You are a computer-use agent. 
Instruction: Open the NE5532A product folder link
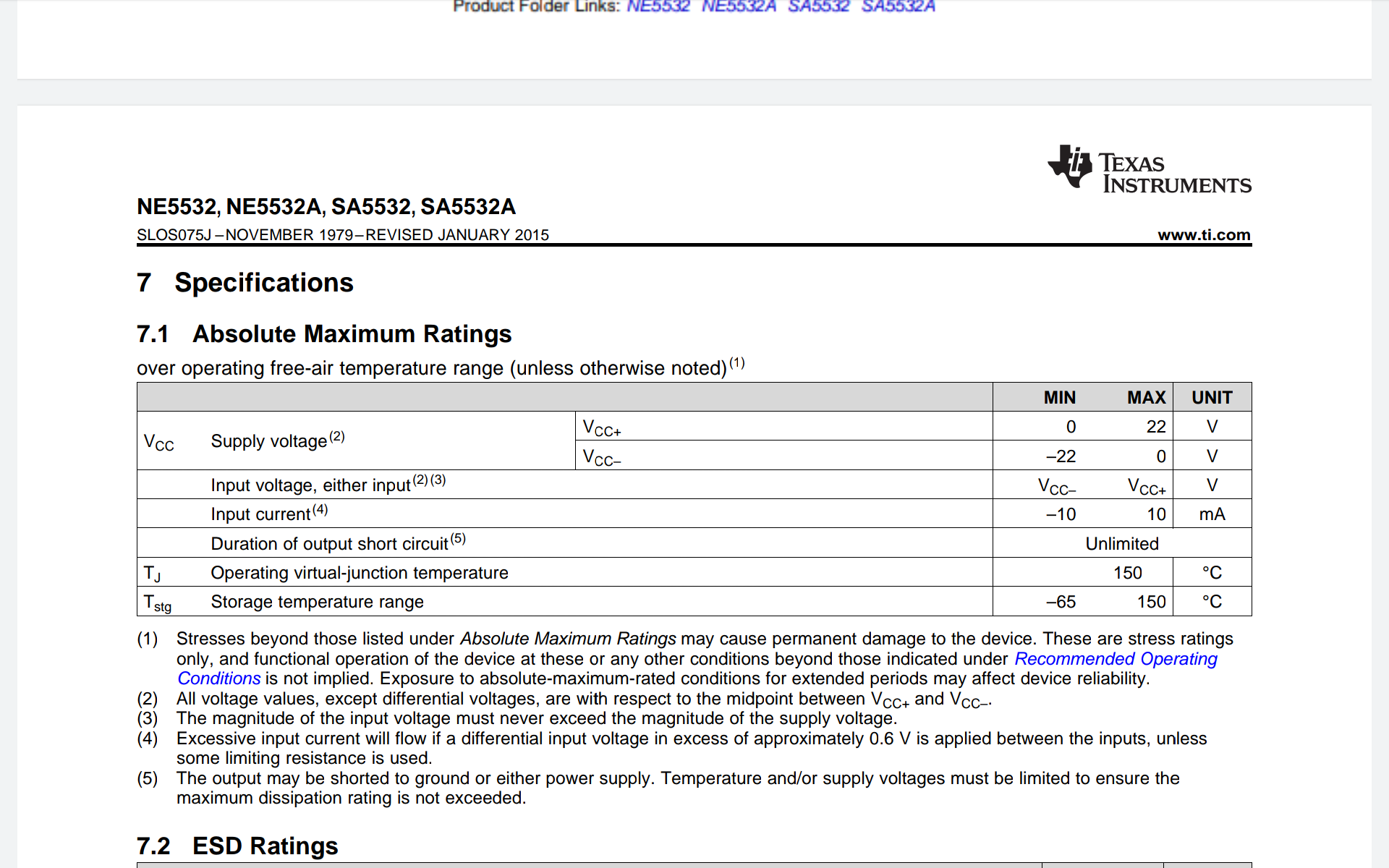click(x=739, y=7)
